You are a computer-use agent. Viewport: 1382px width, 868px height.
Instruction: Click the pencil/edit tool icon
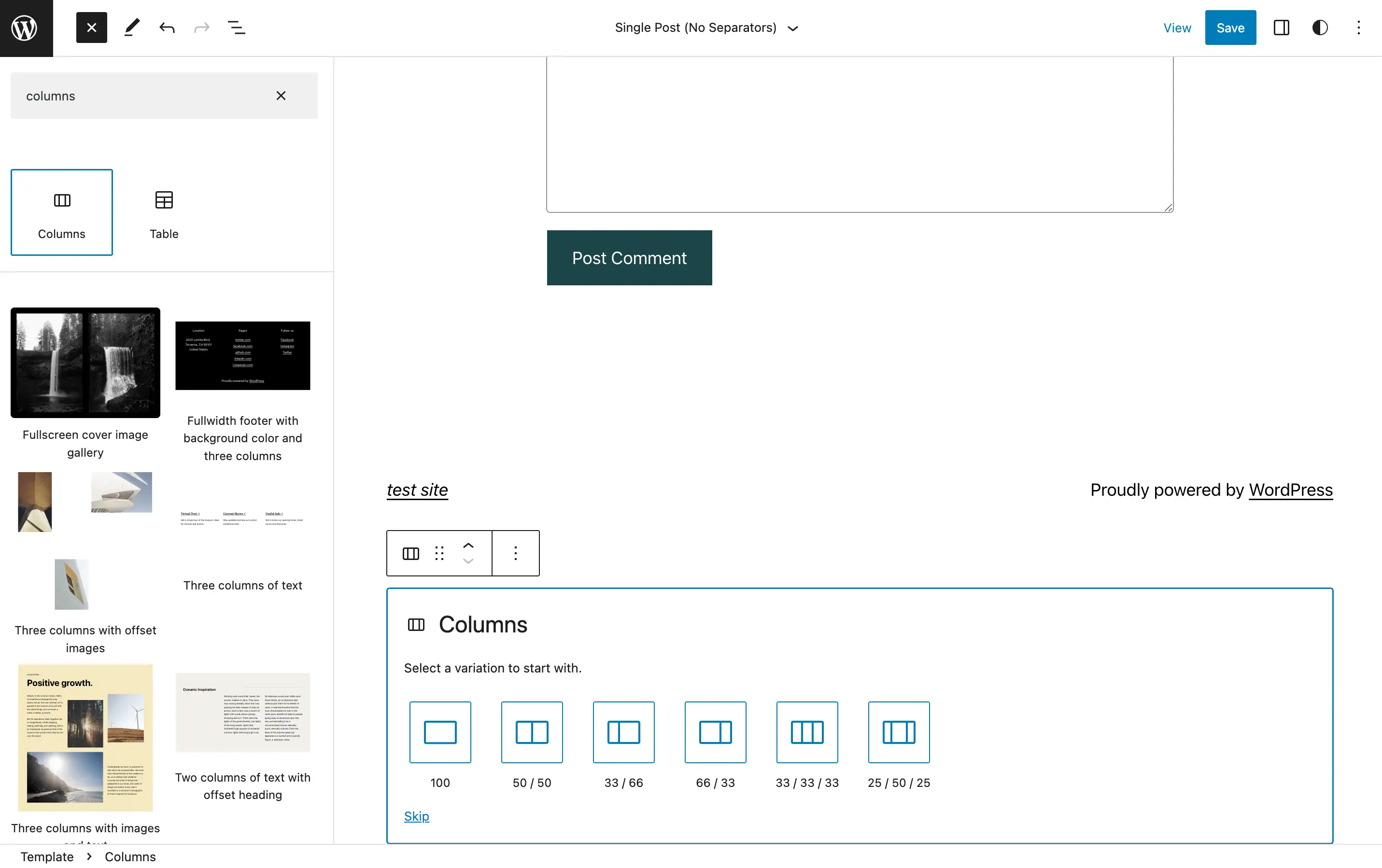click(x=130, y=27)
